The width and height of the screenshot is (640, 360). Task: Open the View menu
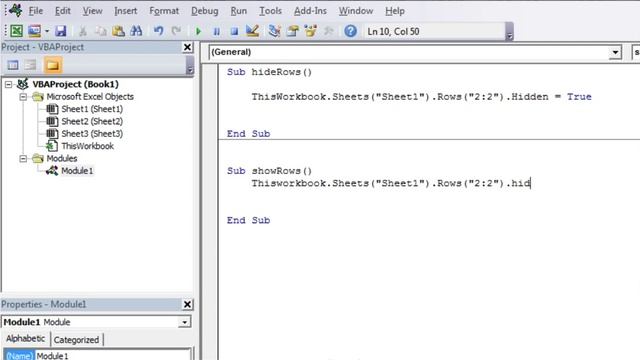[x=93, y=11]
